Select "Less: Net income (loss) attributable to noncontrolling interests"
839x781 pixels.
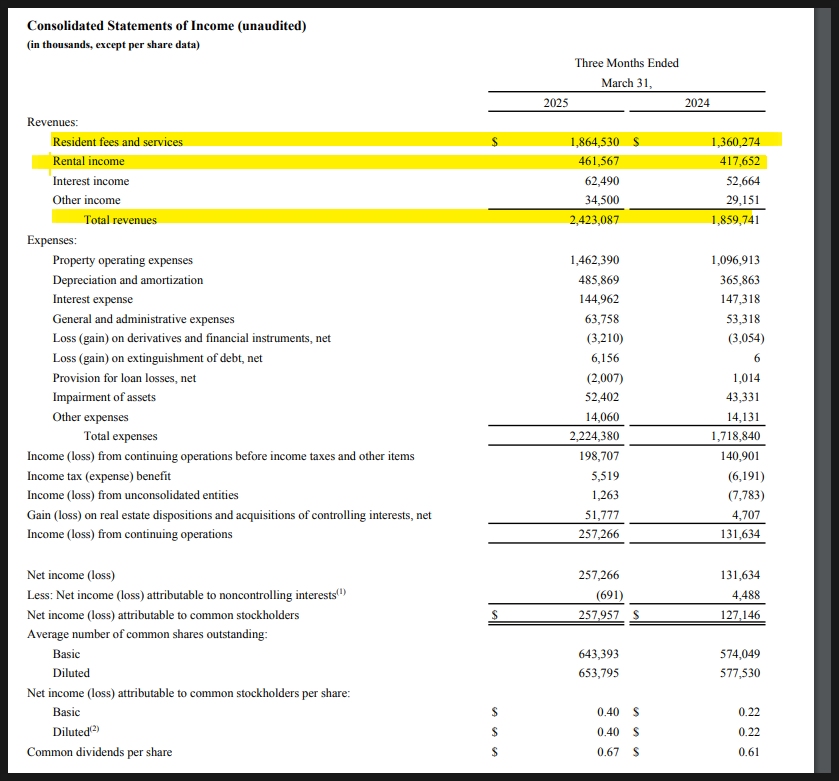click(x=186, y=594)
